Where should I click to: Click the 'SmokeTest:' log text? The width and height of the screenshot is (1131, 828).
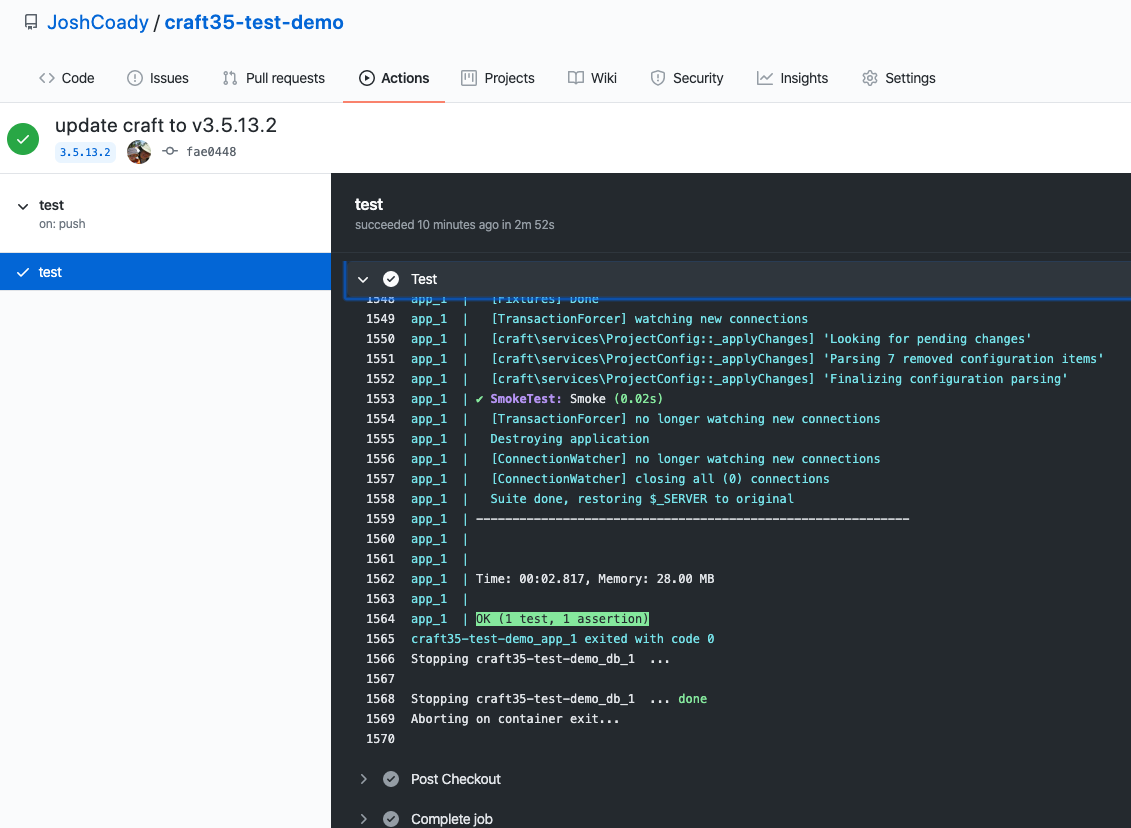[x=526, y=399]
